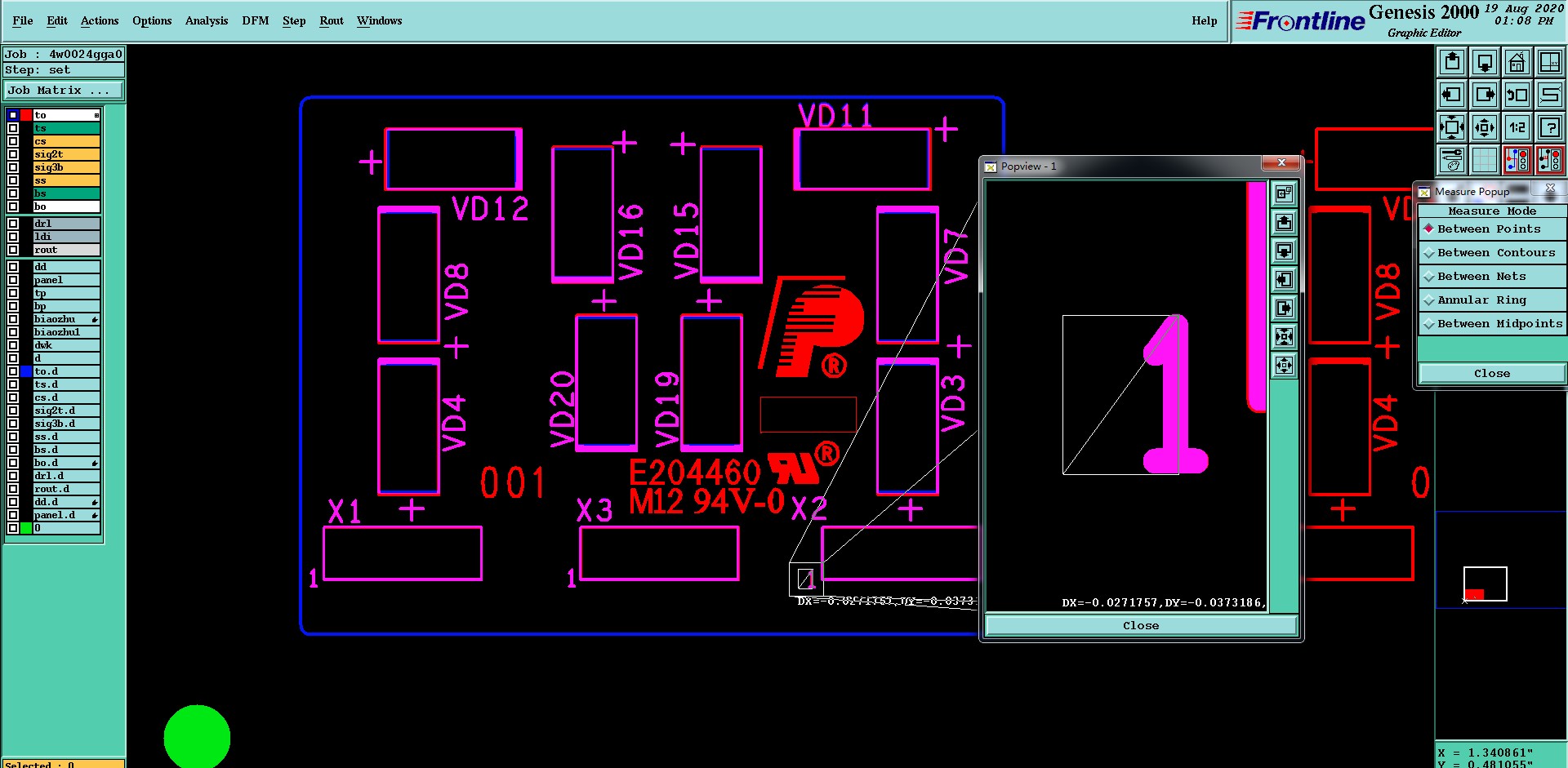Click the zoom in icon in the right toolbar
Image resolution: width=1568 pixels, height=768 pixels.
(x=1452, y=127)
